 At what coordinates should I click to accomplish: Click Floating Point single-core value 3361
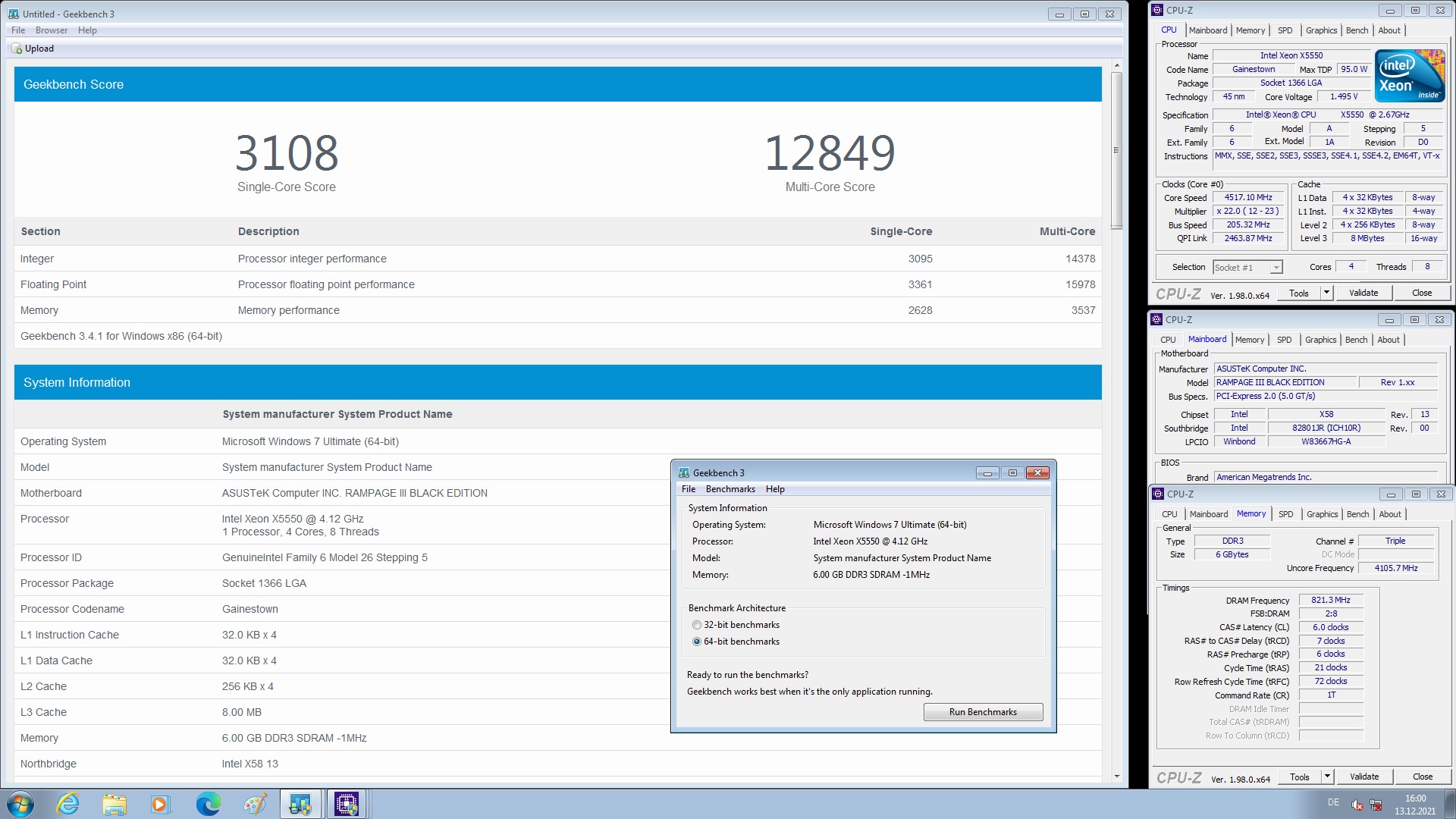click(920, 284)
